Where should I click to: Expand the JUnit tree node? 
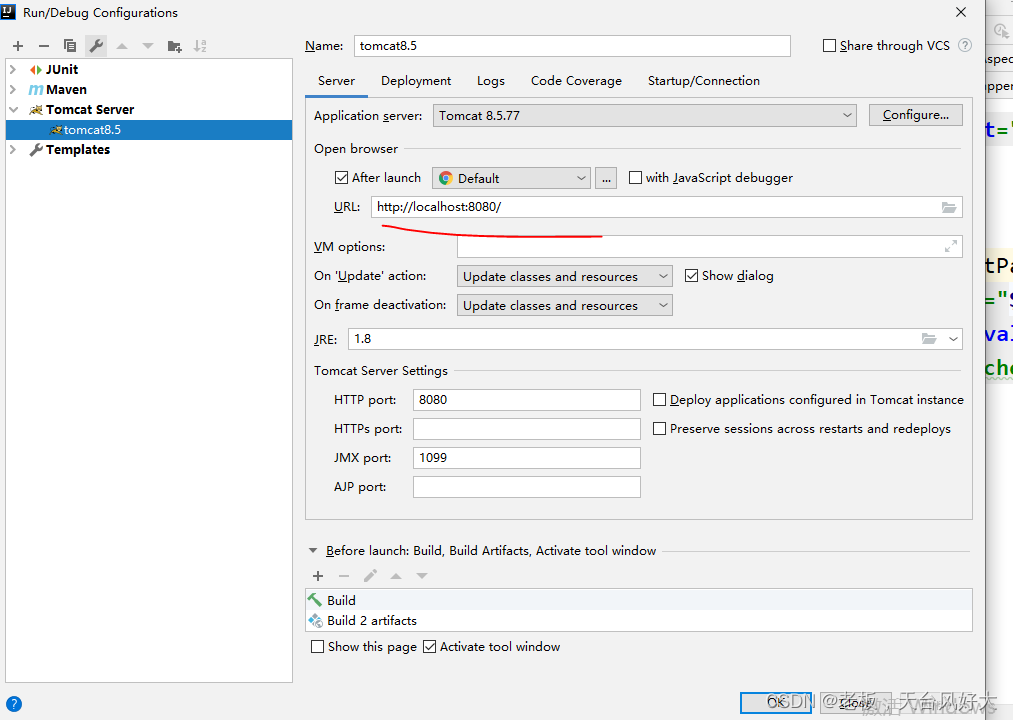13,69
